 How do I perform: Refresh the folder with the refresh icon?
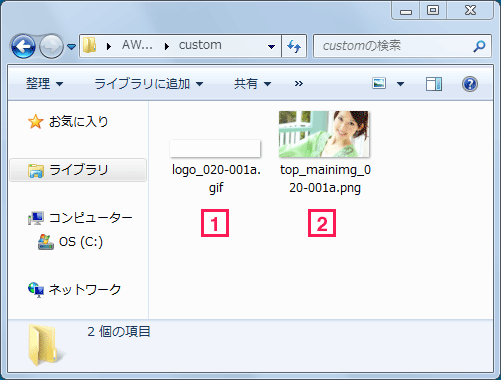pos(294,46)
